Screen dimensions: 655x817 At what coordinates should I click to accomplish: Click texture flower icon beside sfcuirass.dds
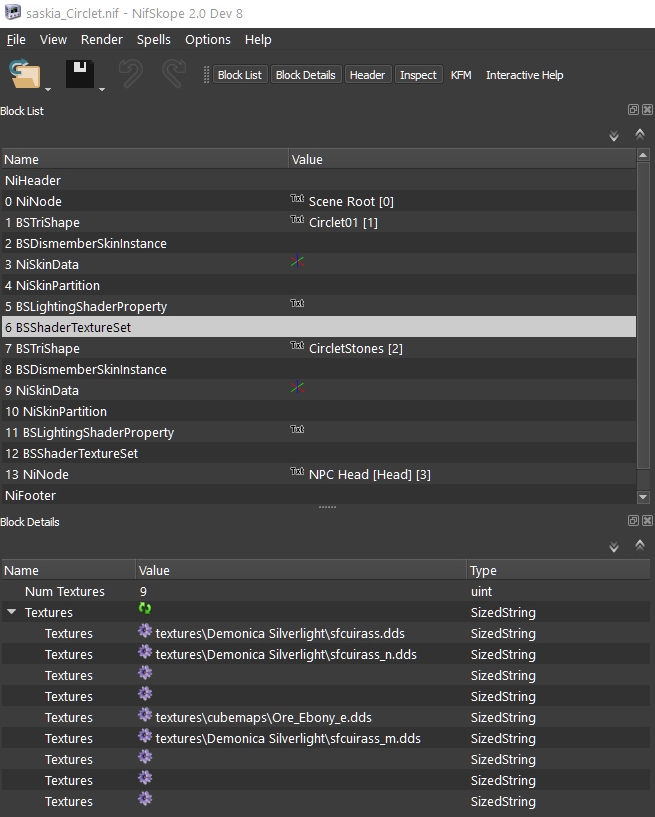tap(145, 632)
